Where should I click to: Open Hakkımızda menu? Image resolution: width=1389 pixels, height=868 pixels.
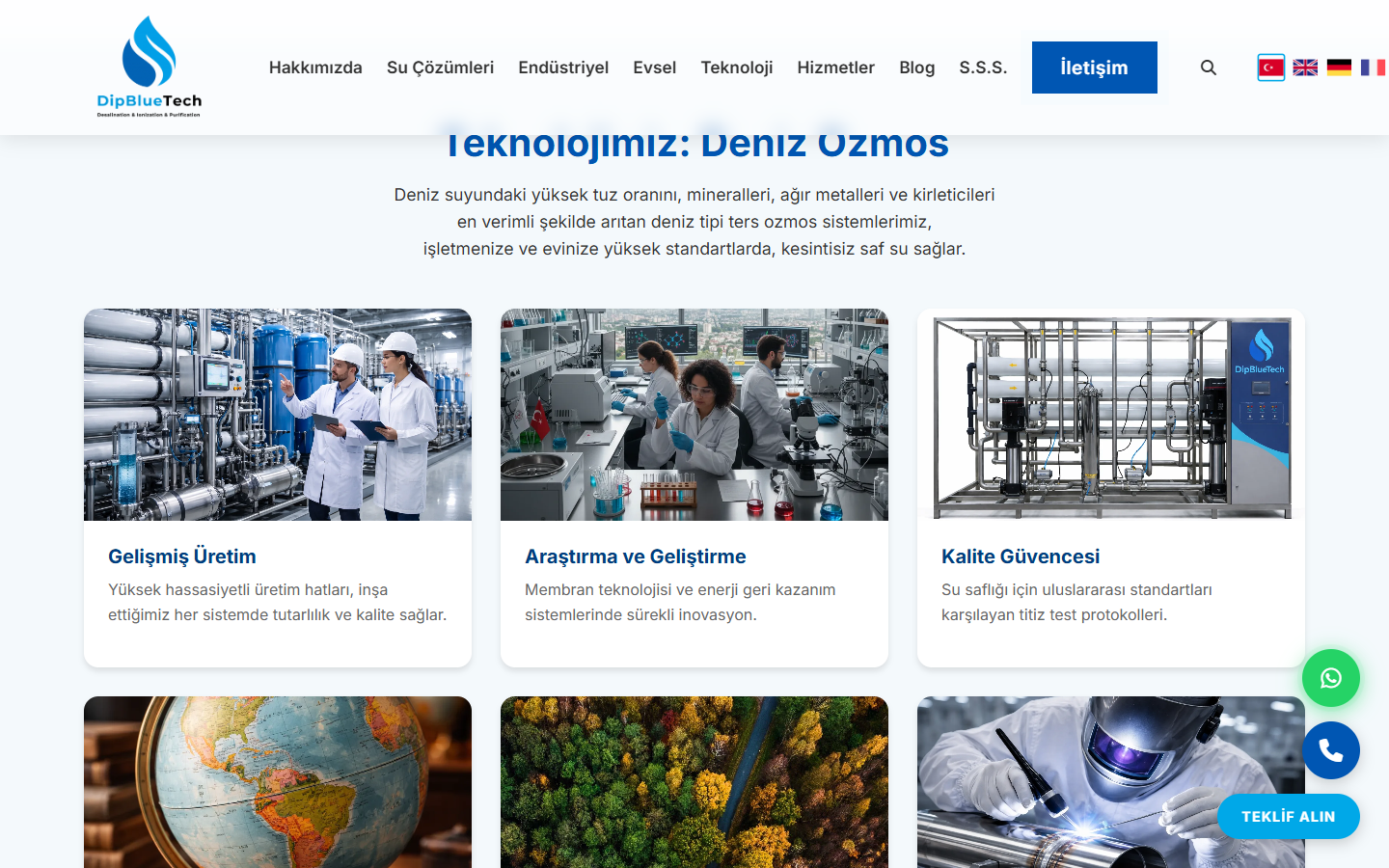(315, 68)
